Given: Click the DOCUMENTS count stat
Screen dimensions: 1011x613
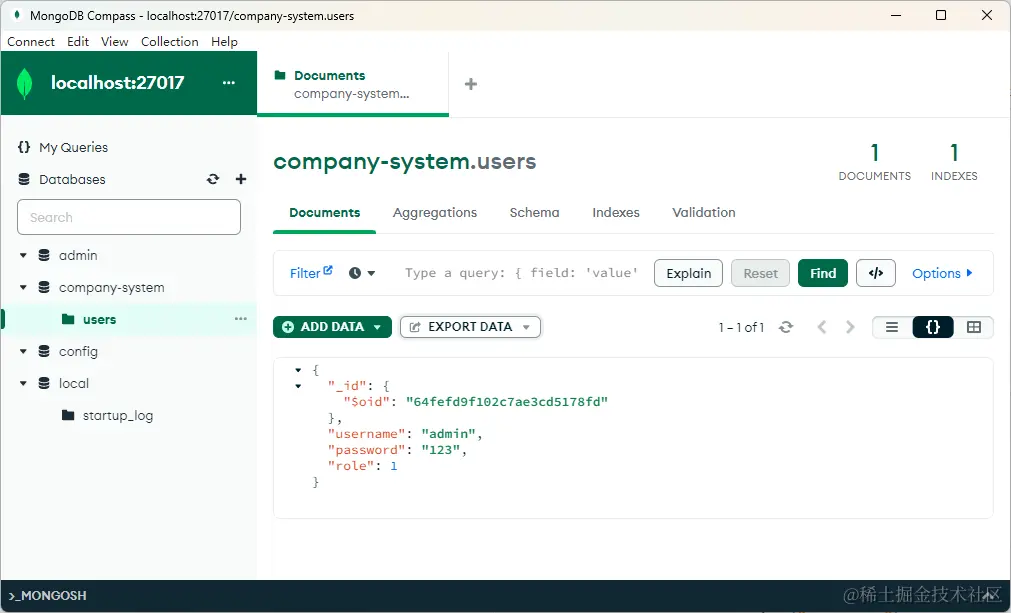Looking at the screenshot, I should (874, 162).
